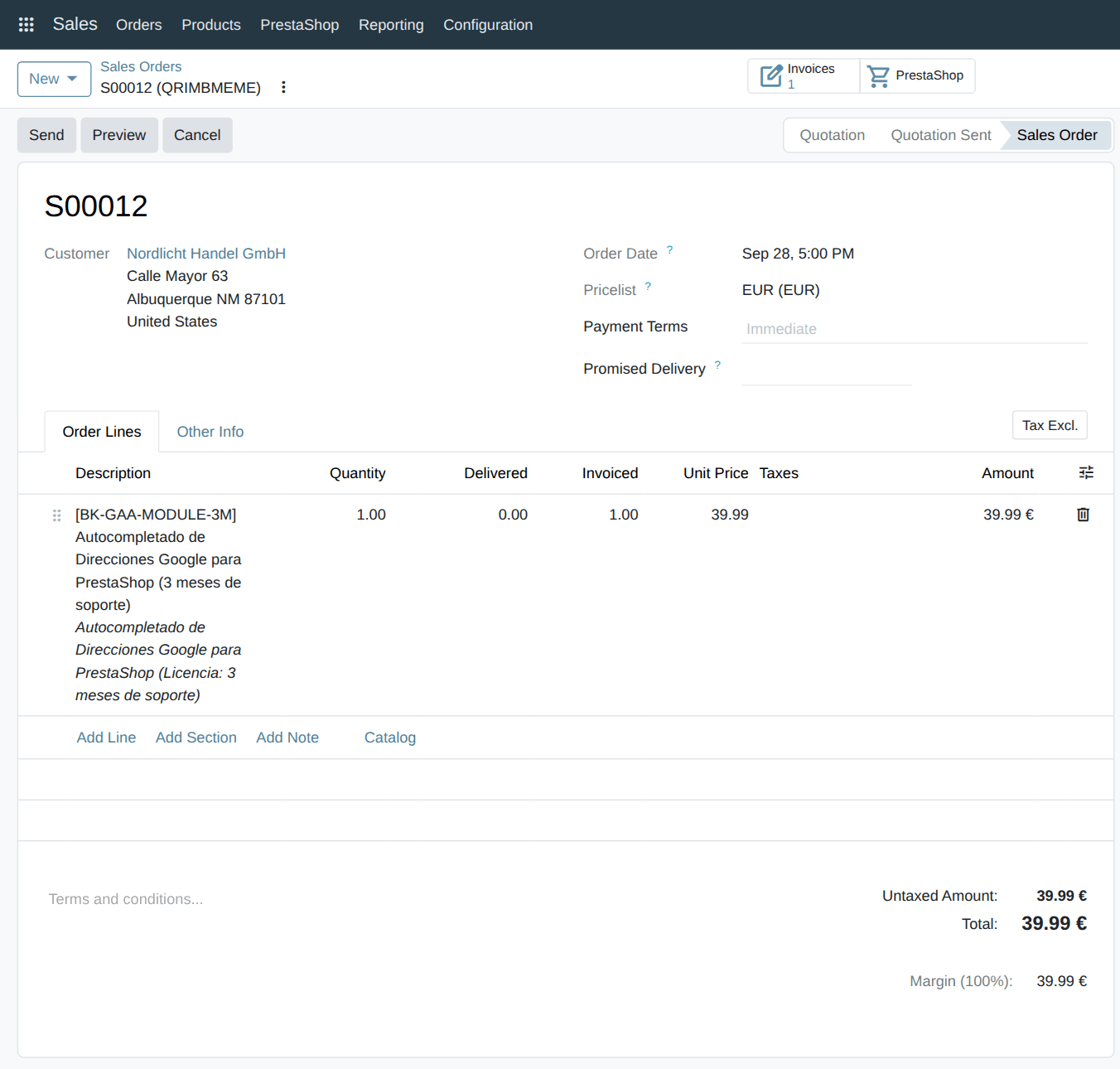Screen dimensions: 1120x1069
Task: Click the Description column header
Action: pyautogui.click(x=113, y=473)
